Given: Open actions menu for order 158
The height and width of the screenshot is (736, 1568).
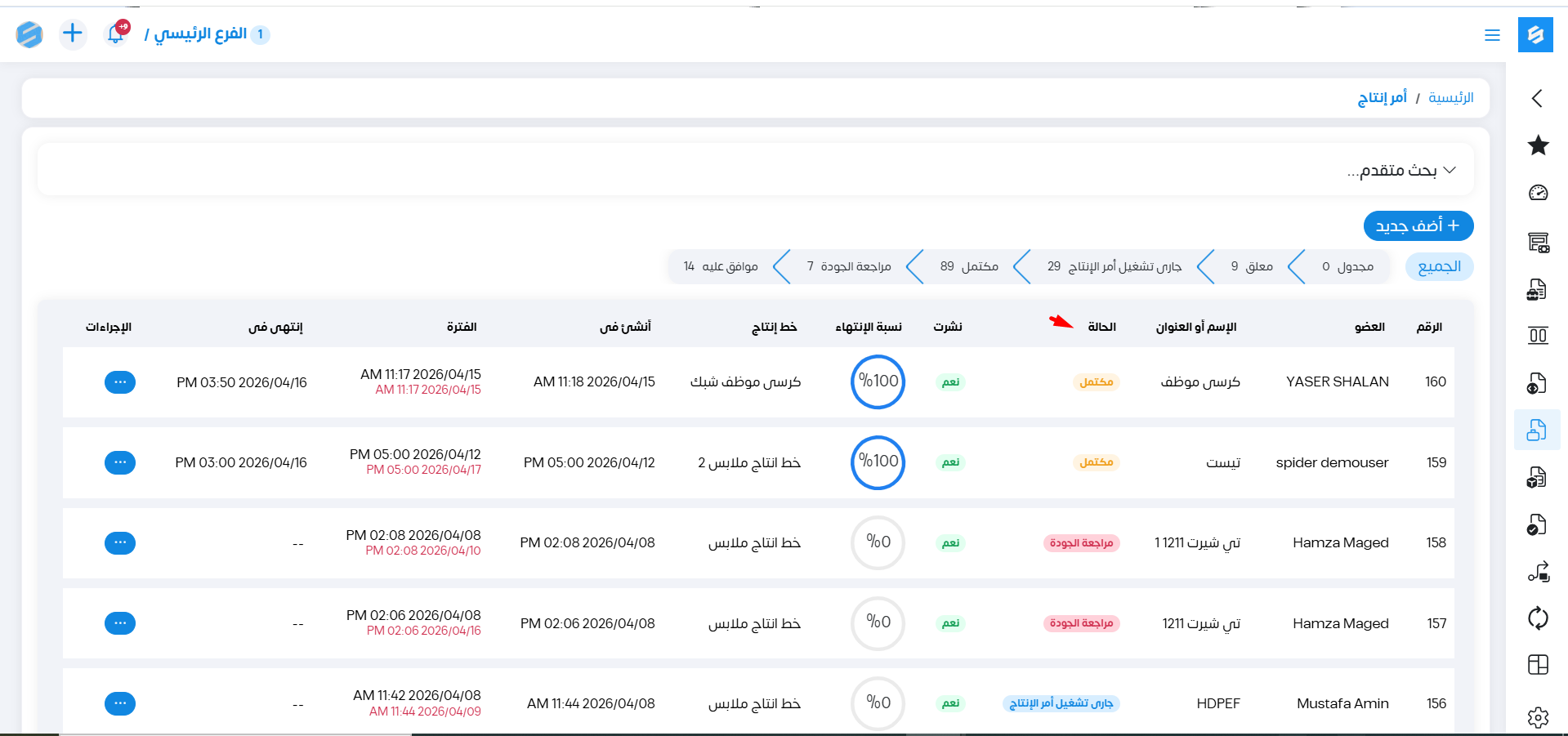Looking at the screenshot, I should click(x=120, y=543).
